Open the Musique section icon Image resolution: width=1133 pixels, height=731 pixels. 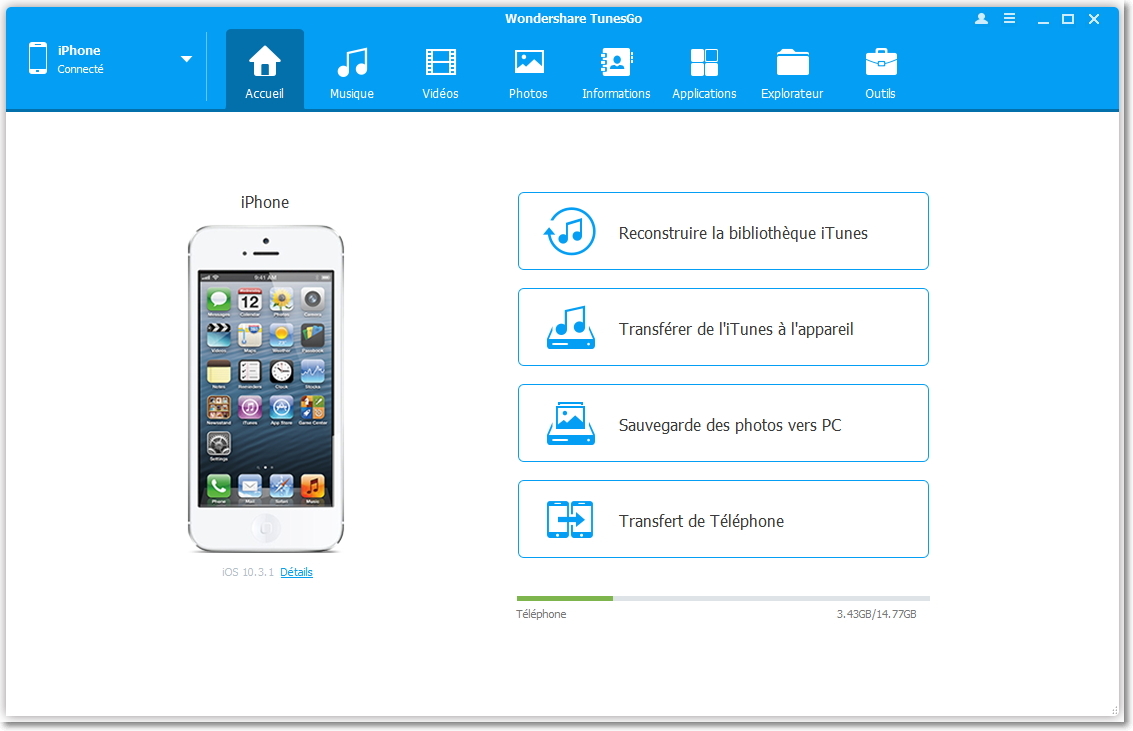pyautogui.click(x=352, y=63)
